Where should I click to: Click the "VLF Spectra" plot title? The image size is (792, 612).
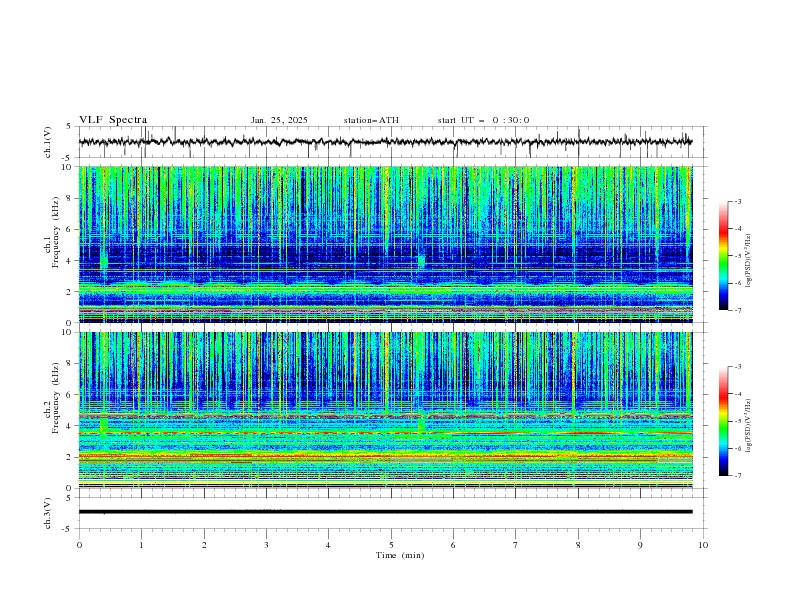113,120
